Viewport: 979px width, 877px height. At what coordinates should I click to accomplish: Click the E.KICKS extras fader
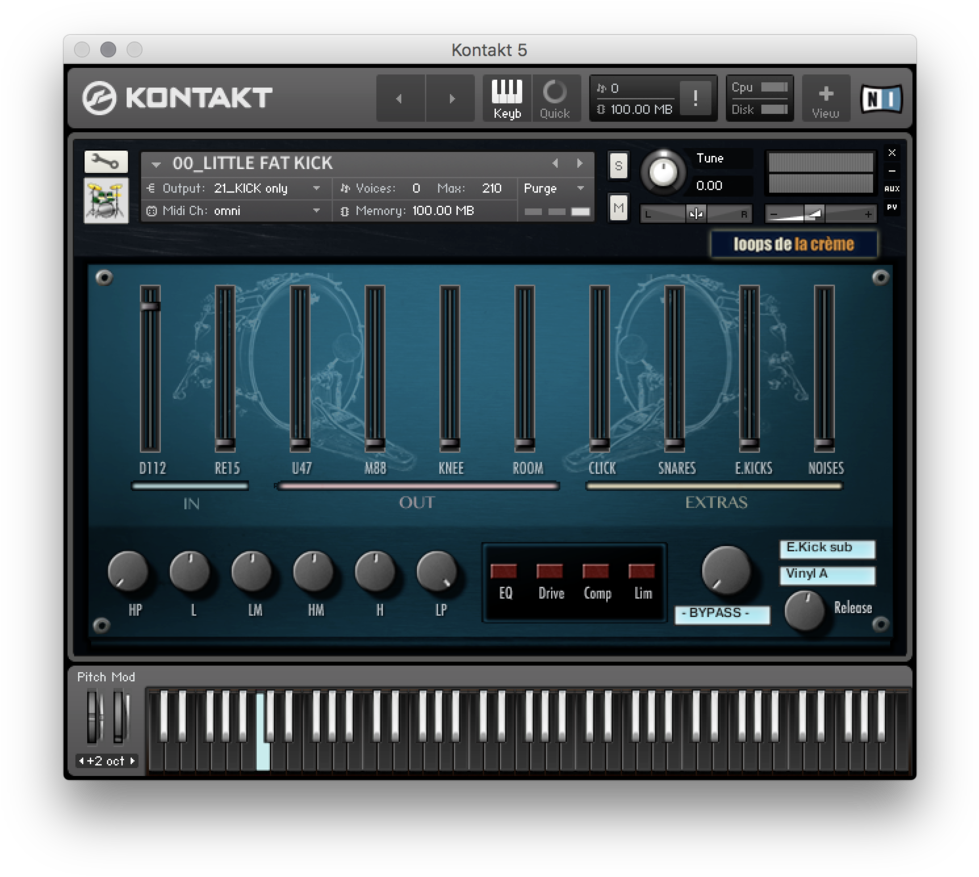coord(749,368)
